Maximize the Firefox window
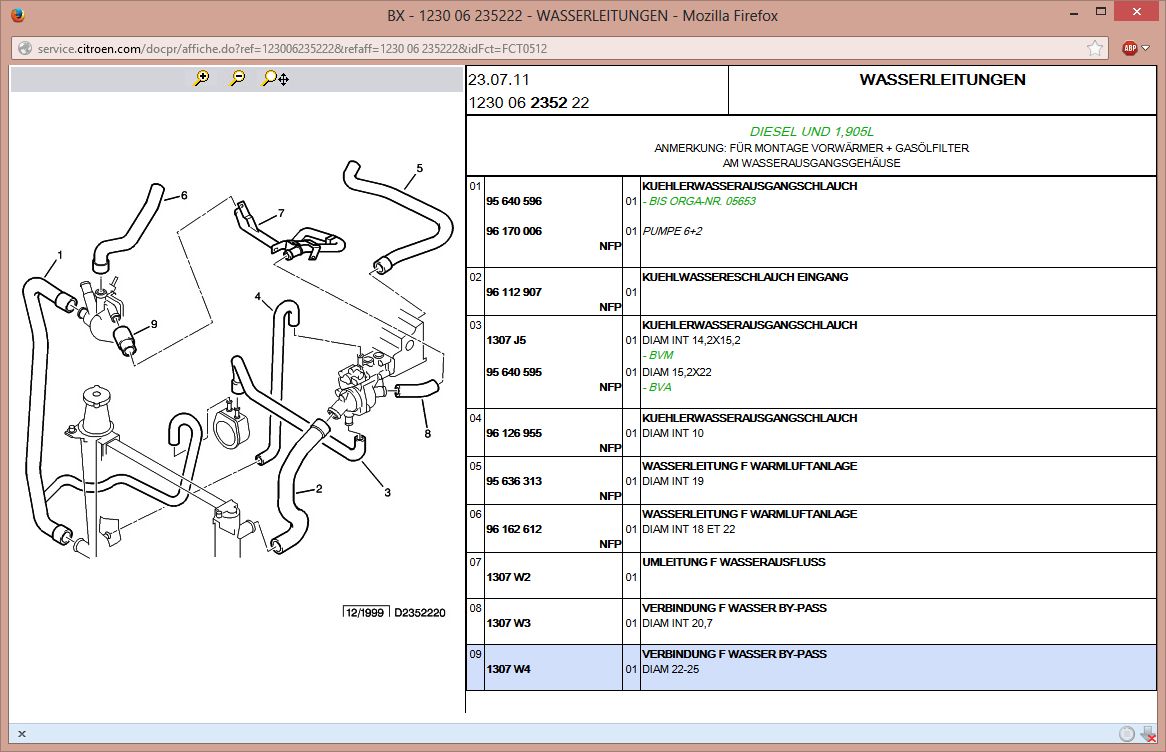The height and width of the screenshot is (752, 1166). [1101, 11]
